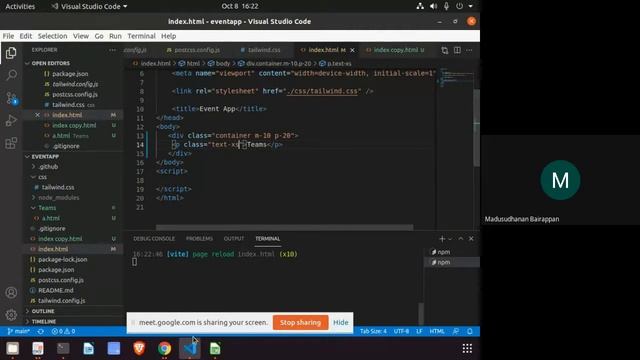Switch to the index copy.html tab
Image resolution: width=640 pixels, height=360 pixels.
(x=395, y=50)
